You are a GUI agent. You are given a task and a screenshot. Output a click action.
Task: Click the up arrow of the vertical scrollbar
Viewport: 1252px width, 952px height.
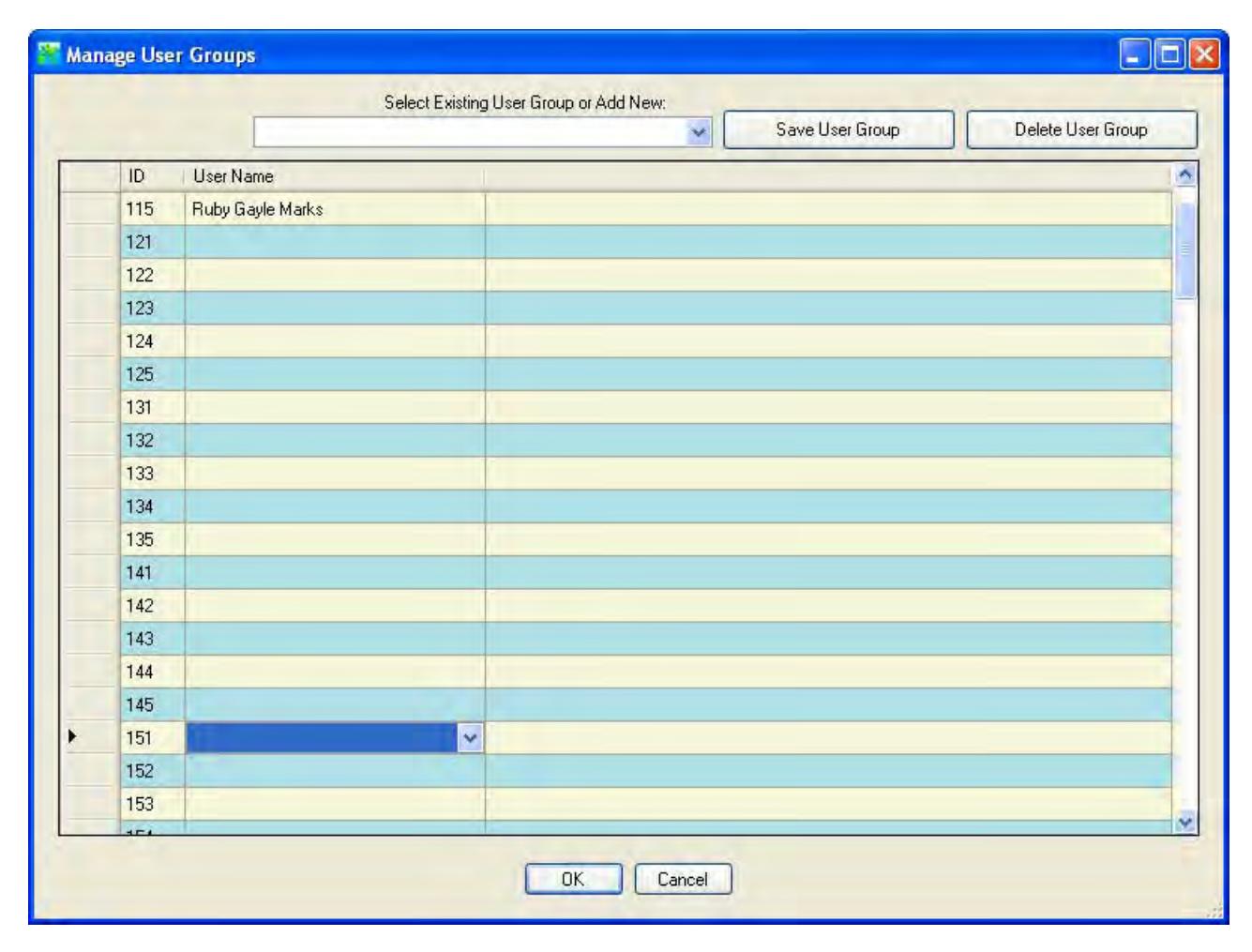(x=1185, y=174)
